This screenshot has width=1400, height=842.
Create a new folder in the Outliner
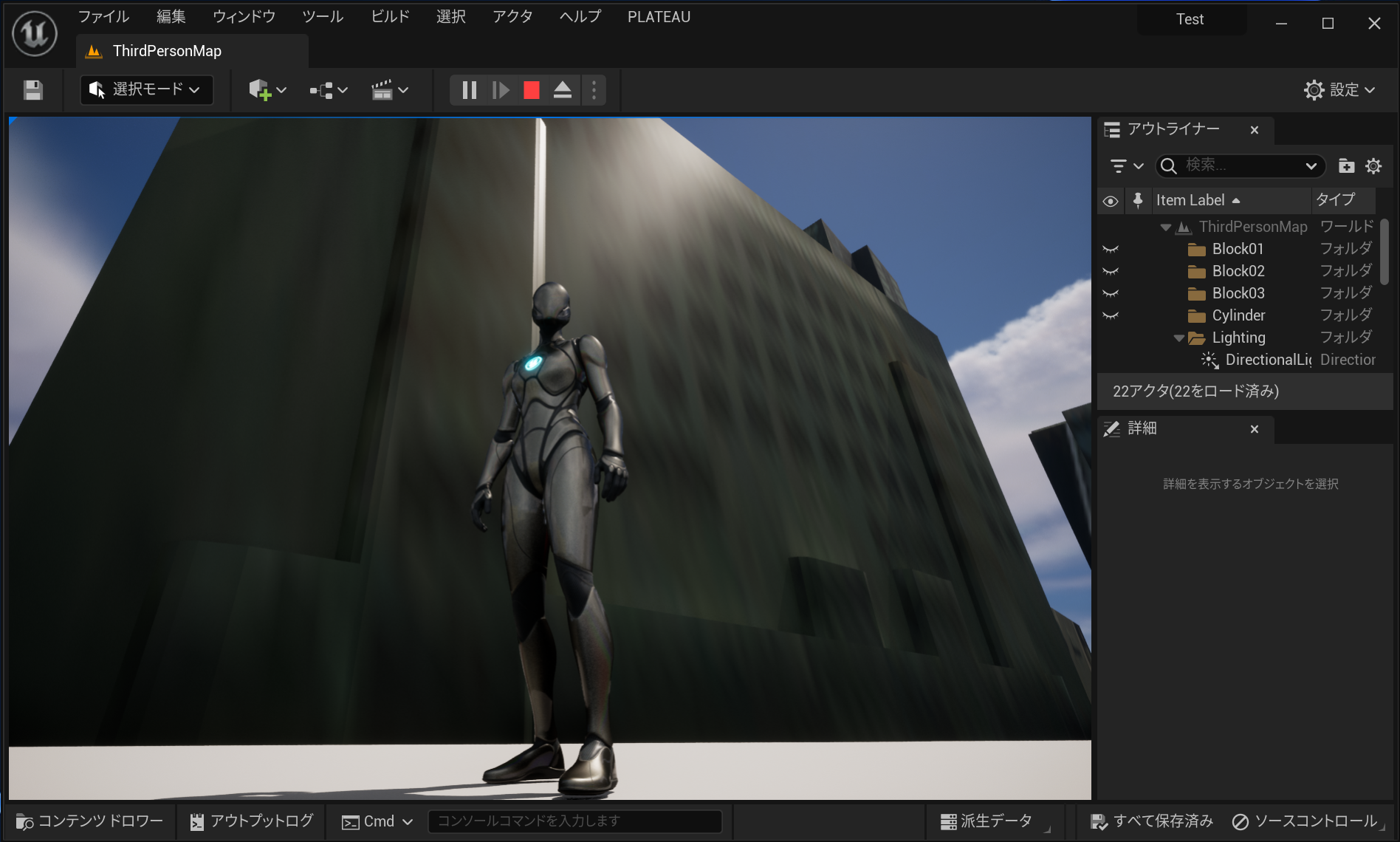click(1348, 165)
